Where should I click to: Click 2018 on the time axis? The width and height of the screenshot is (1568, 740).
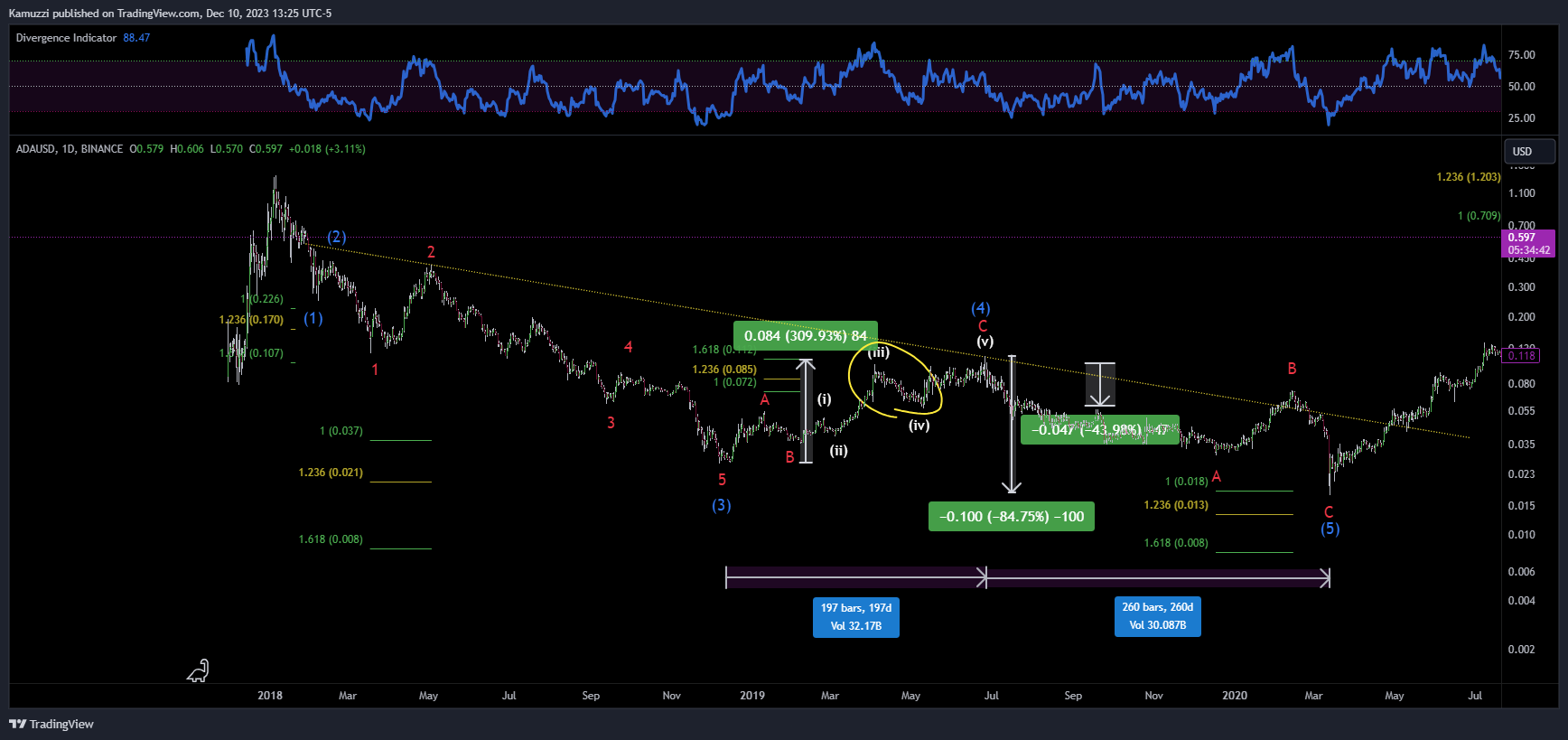[270, 696]
